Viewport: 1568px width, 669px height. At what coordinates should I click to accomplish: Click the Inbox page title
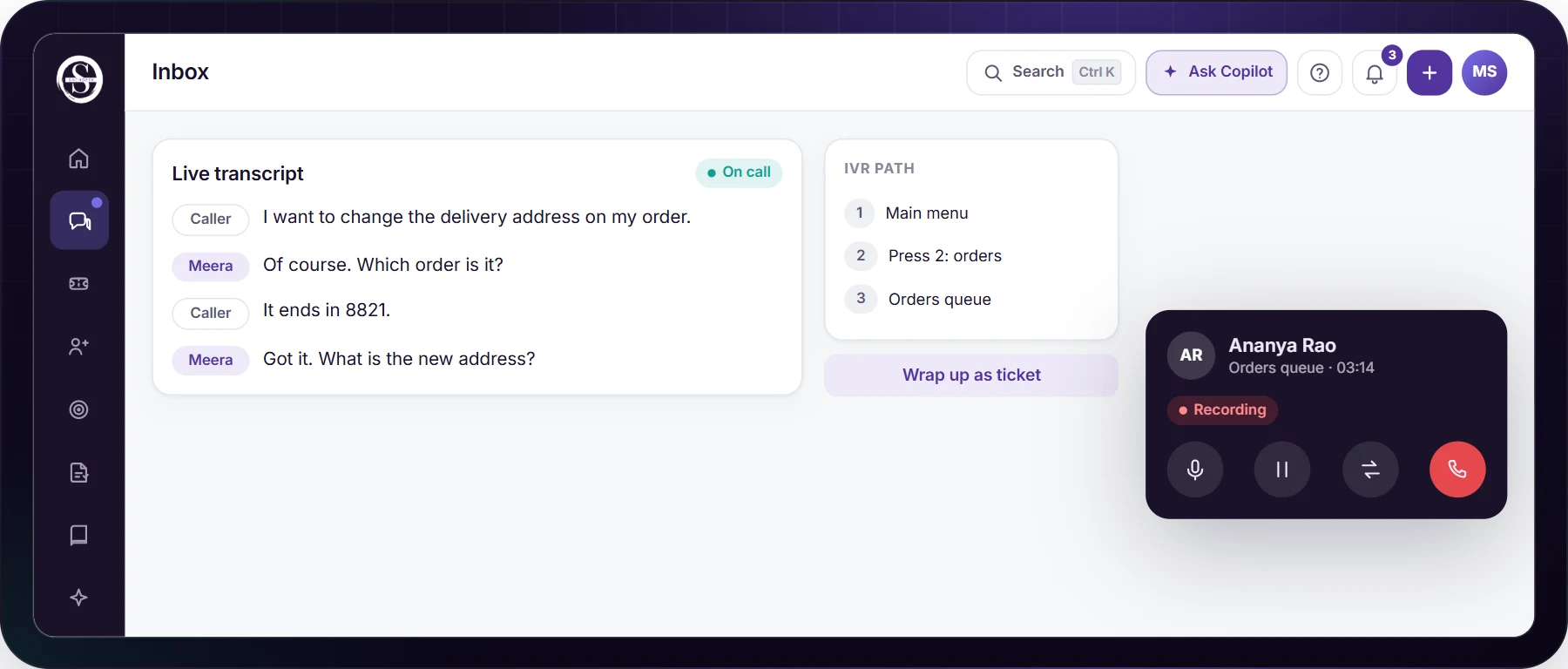180,72
